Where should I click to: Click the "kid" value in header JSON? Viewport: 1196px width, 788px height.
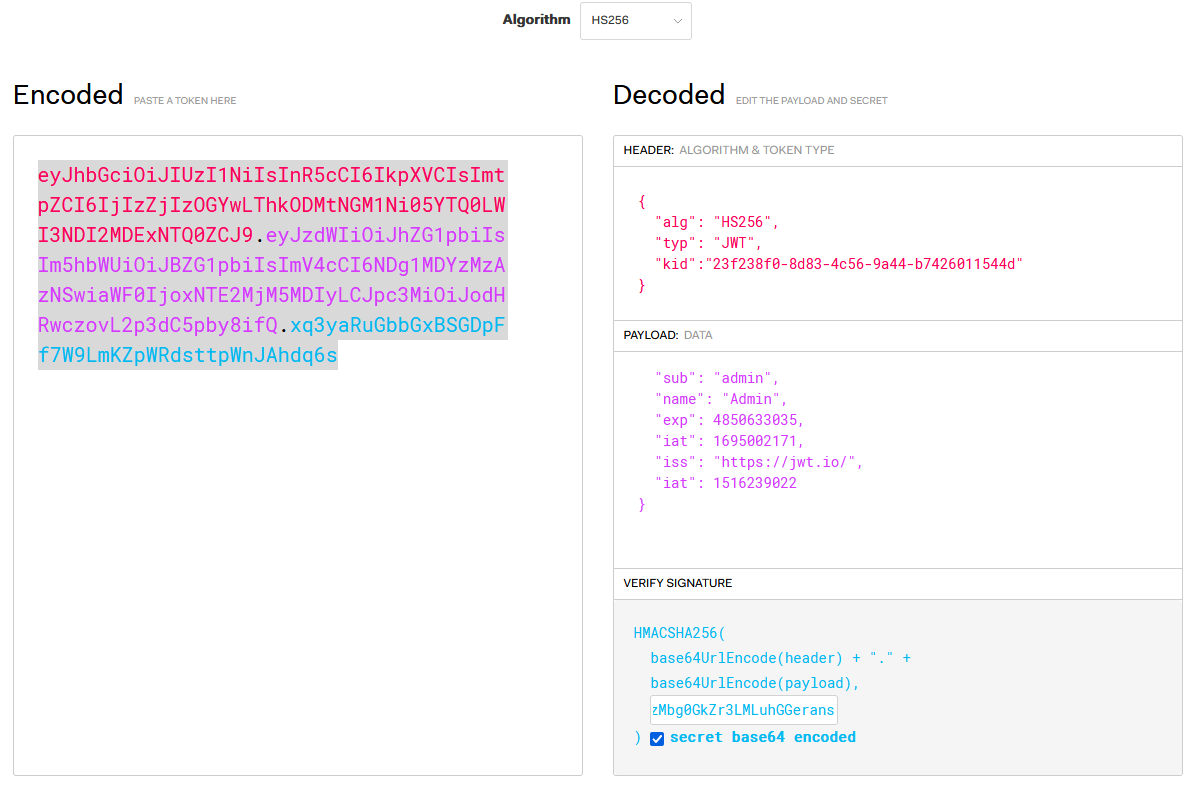click(865, 264)
